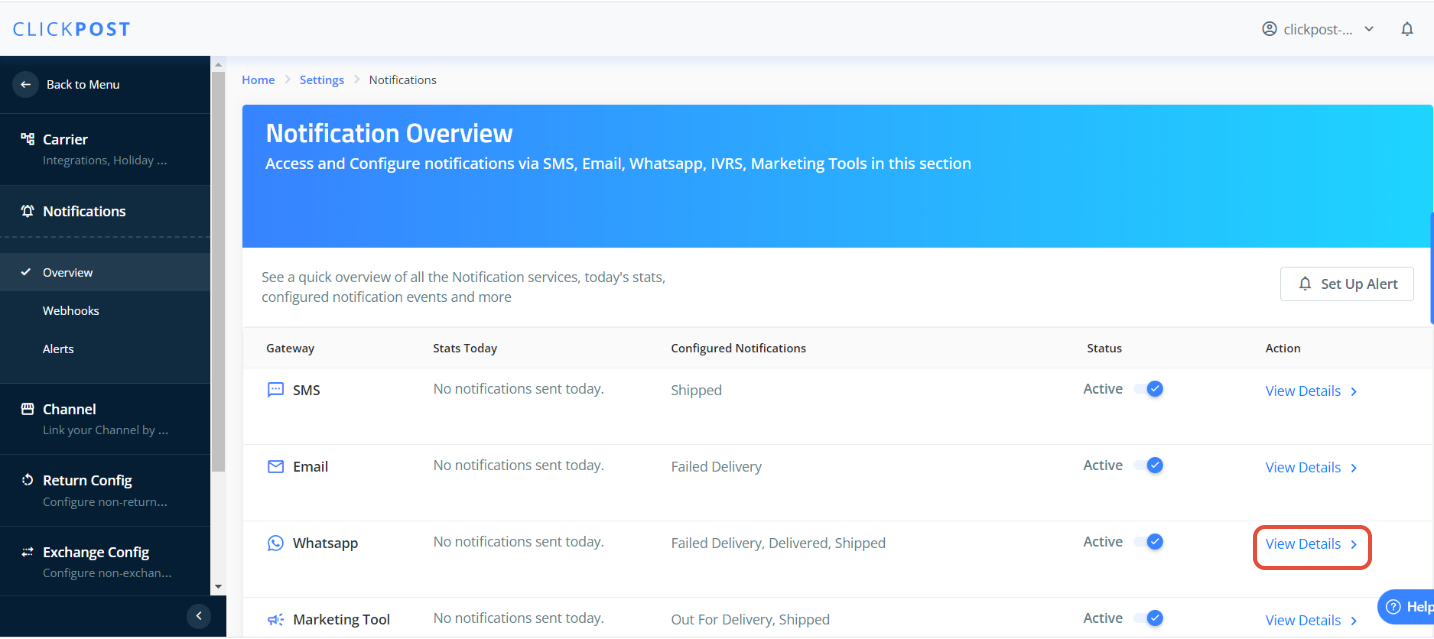The width and height of the screenshot is (1434, 639).
Task: Click the ClickPost logo
Action: tap(71, 29)
